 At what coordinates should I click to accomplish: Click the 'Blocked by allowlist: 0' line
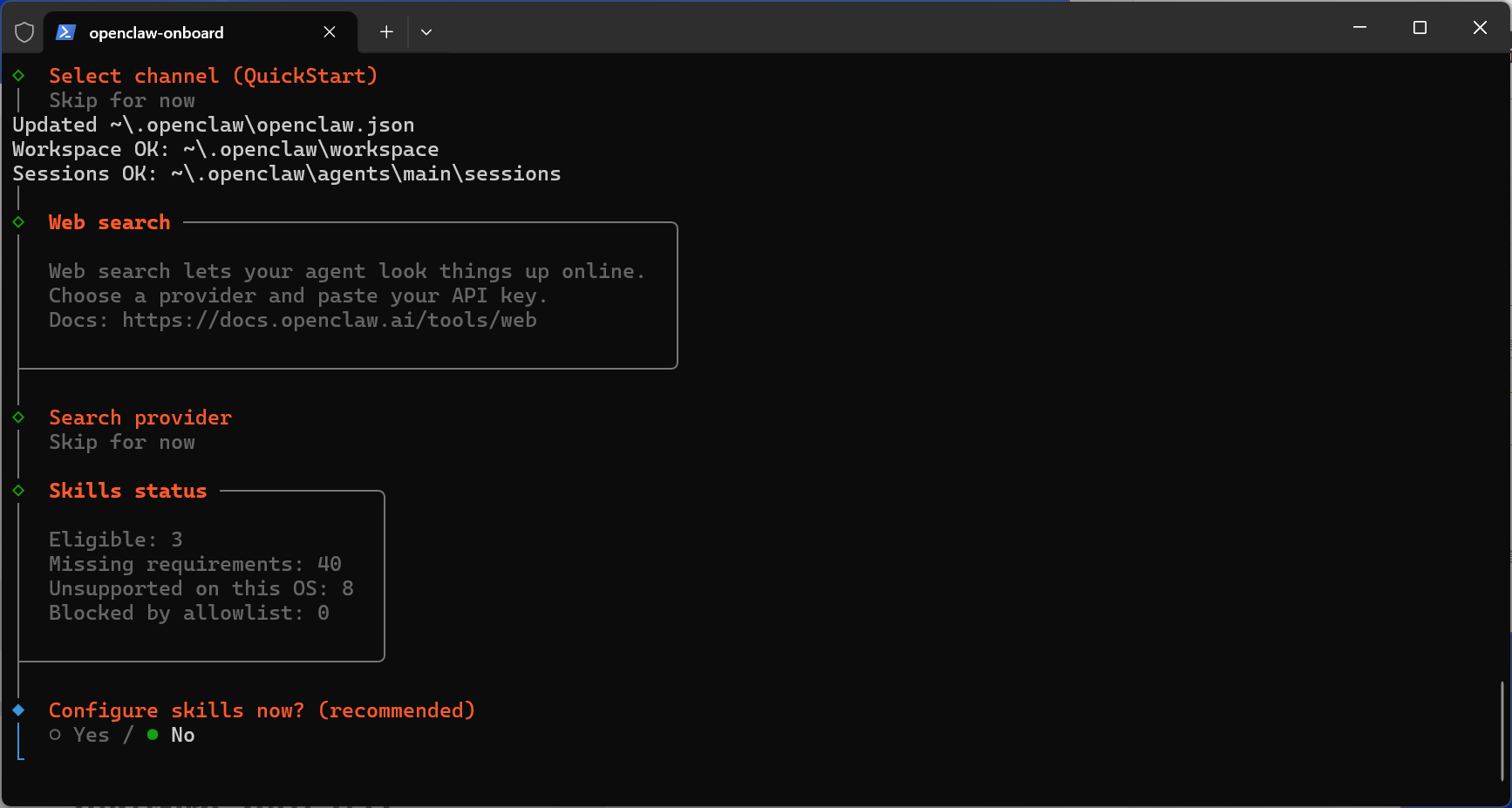189,613
